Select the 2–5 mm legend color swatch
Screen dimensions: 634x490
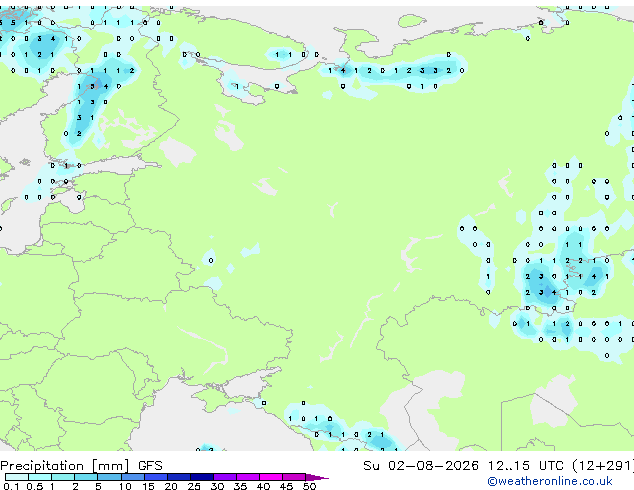86,477
